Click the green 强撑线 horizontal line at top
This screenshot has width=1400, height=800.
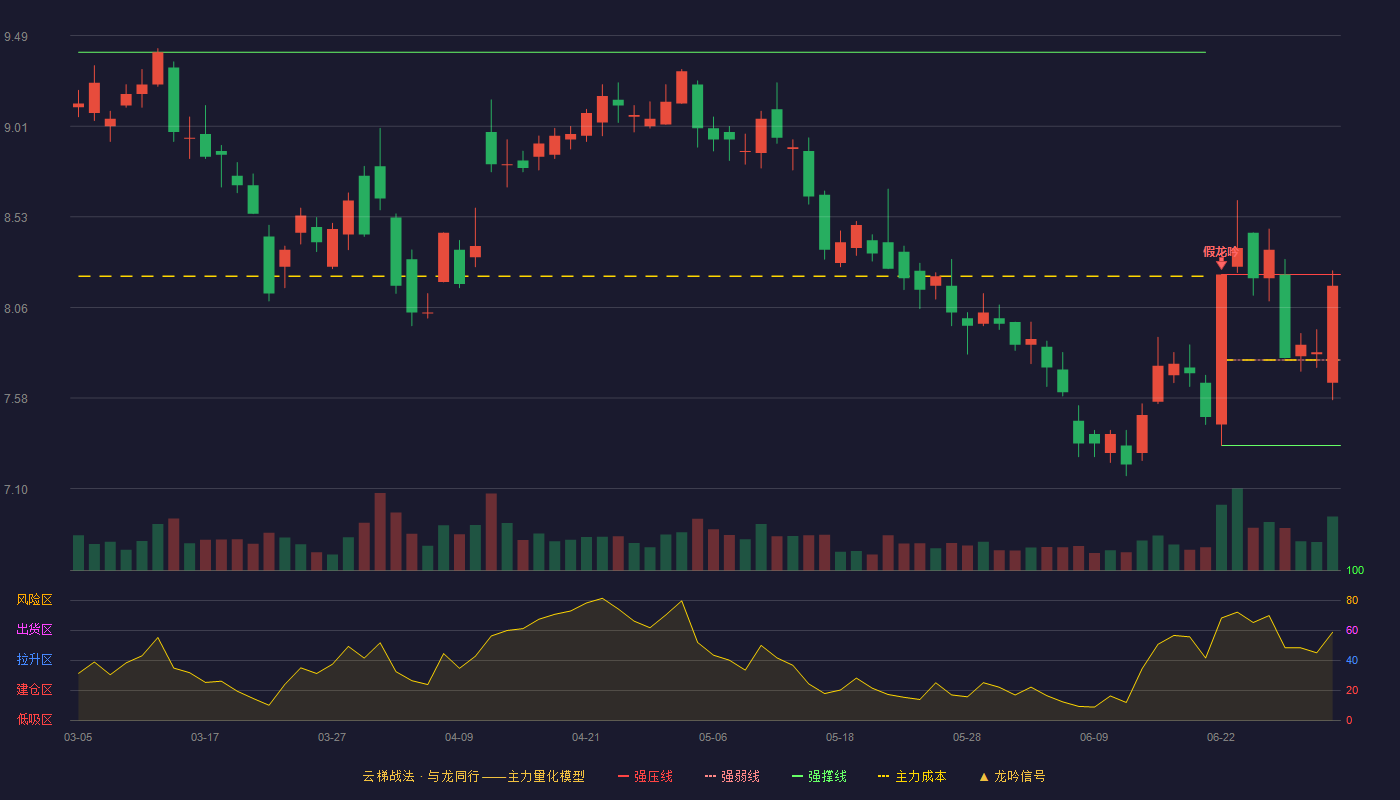640,52
